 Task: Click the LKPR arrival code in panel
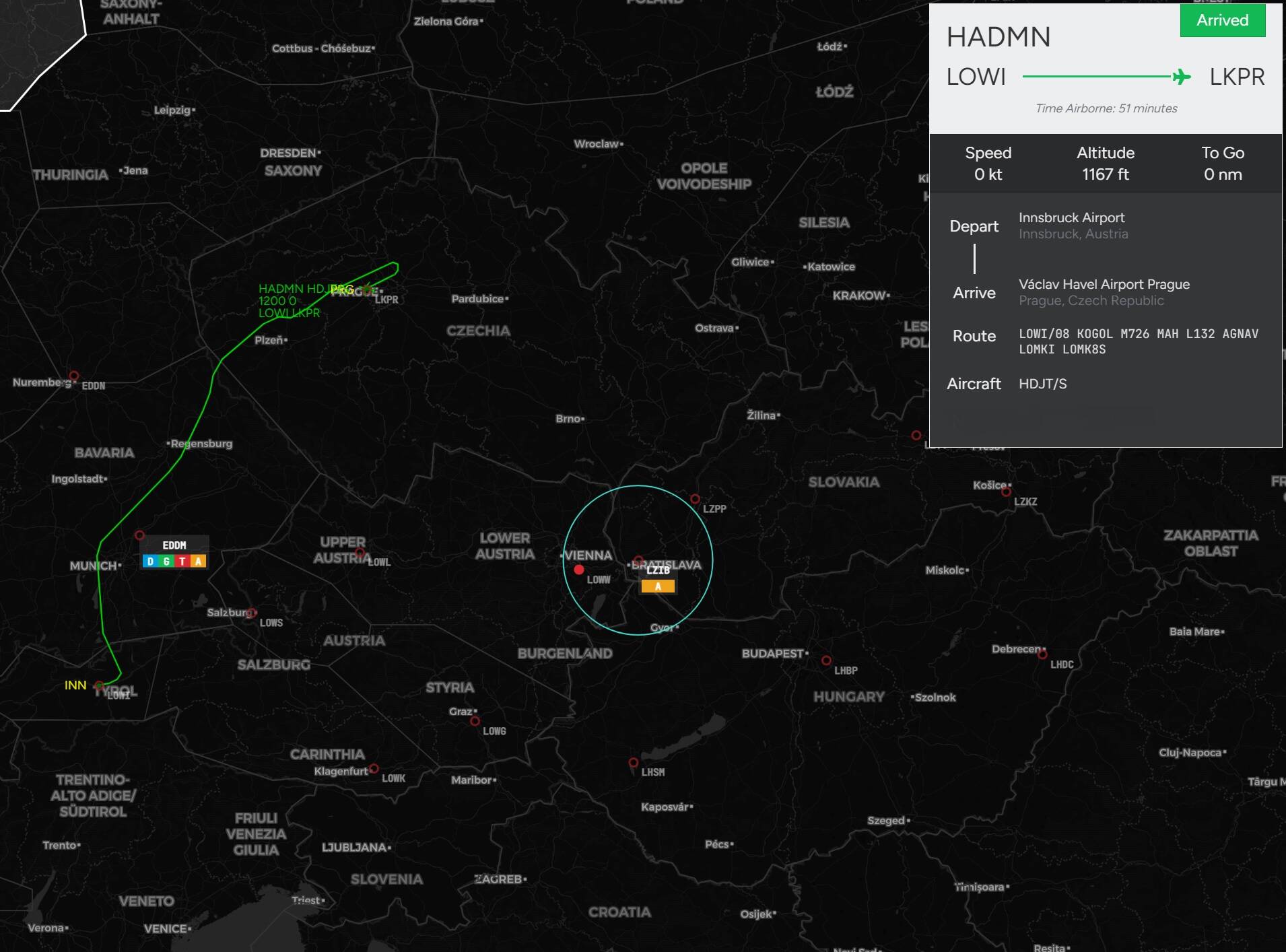click(x=1237, y=77)
